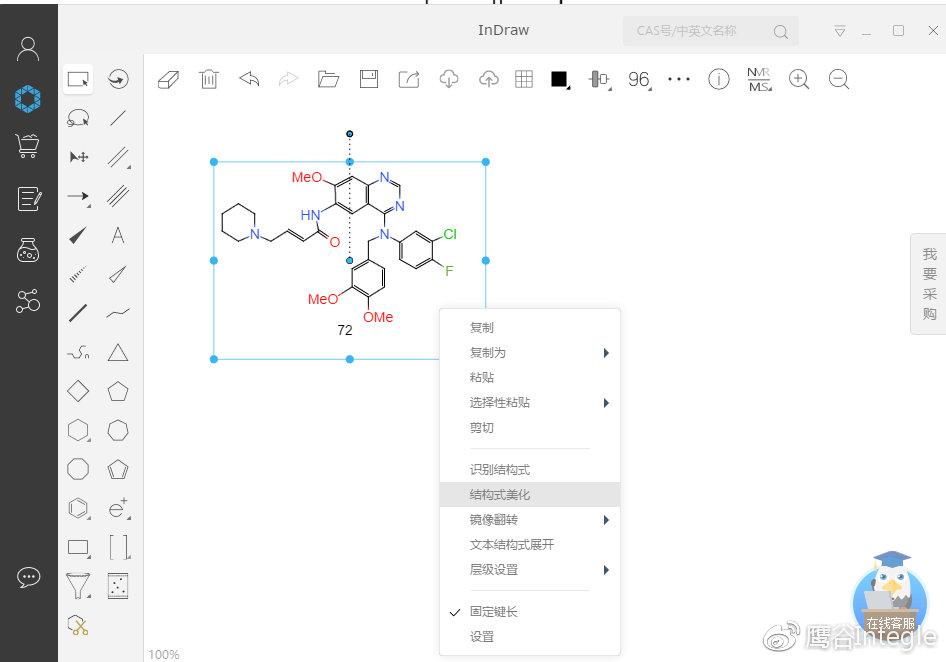
Task: Zoom in with the magnifier icon
Action: click(x=799, y=79)
